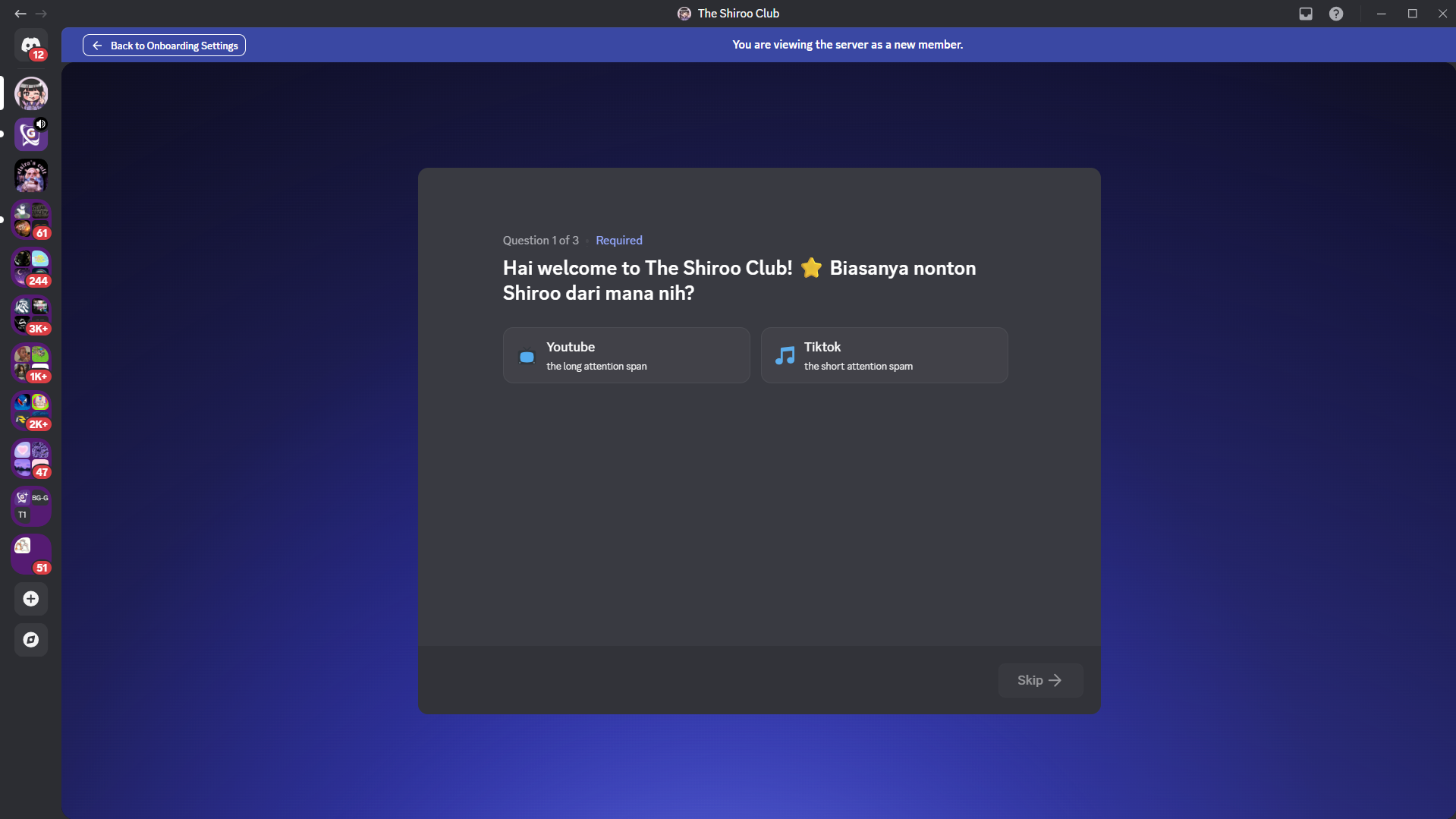1456x819 pixels.
Task: Click Back to Onboarding Settings button
Action: coord(164,46)
